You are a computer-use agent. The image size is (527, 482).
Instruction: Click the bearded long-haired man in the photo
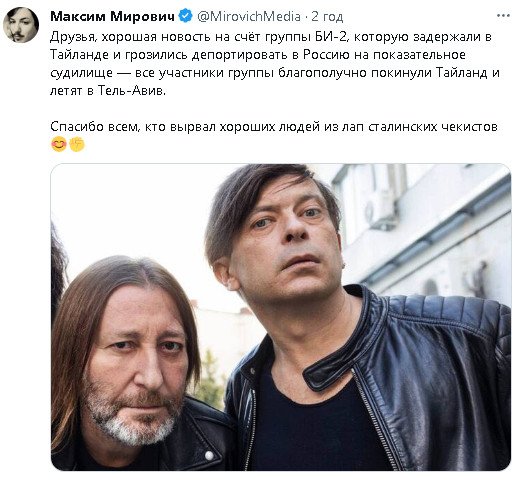tap(131, 363)
